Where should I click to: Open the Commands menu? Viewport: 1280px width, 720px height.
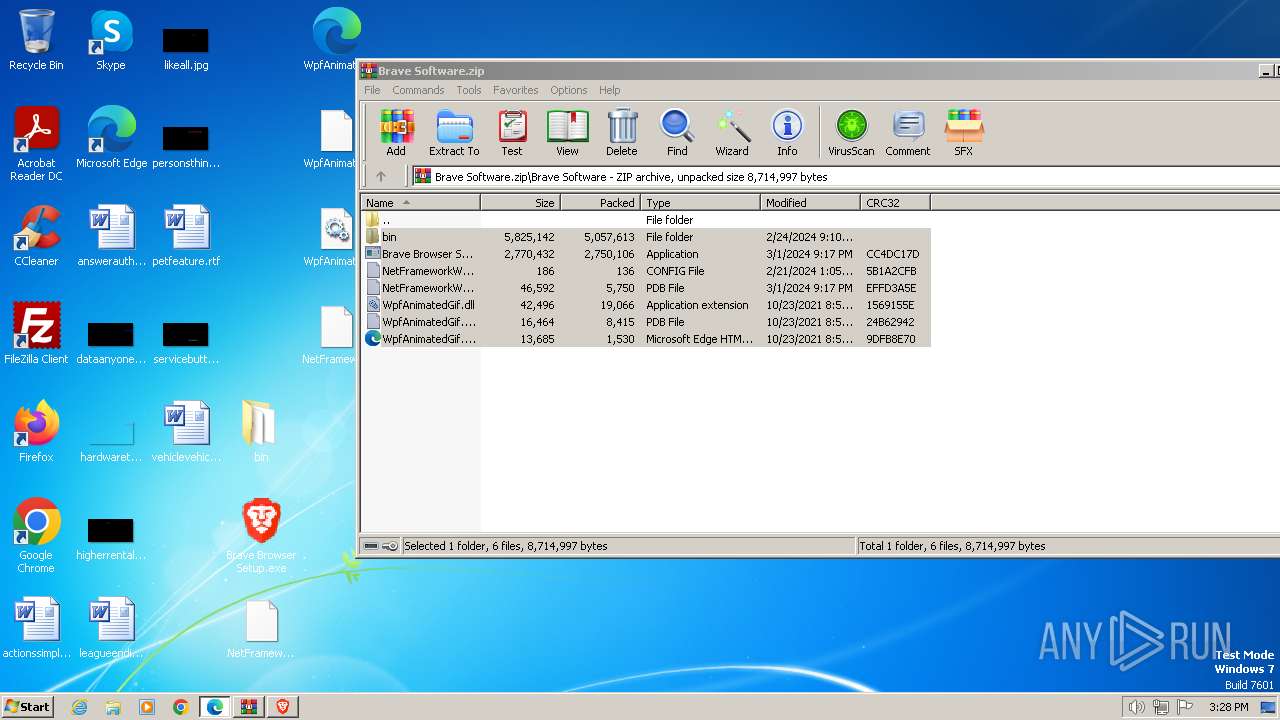coord(418,90)
